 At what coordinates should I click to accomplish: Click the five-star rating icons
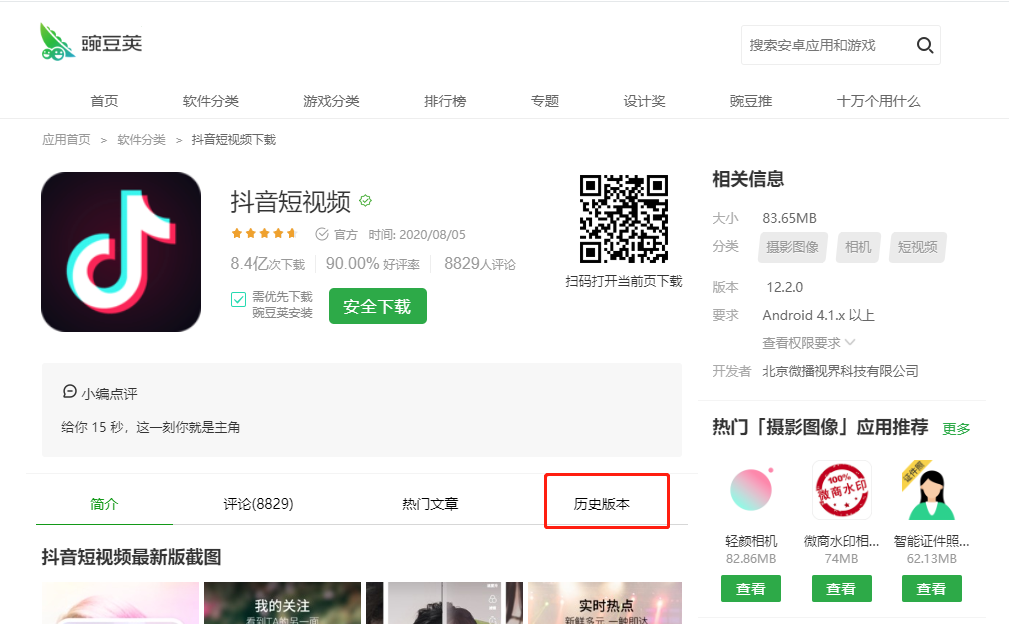(x=264, y=234)
